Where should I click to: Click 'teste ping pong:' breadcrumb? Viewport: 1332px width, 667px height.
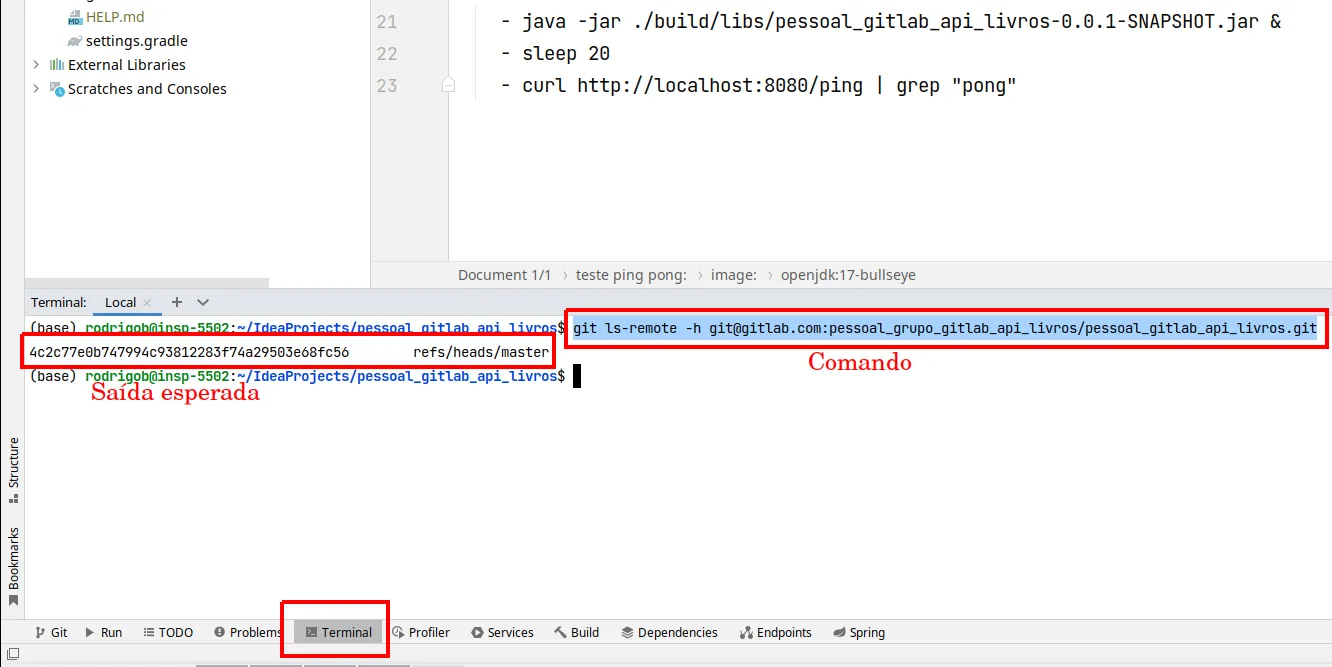pos(631,275)
